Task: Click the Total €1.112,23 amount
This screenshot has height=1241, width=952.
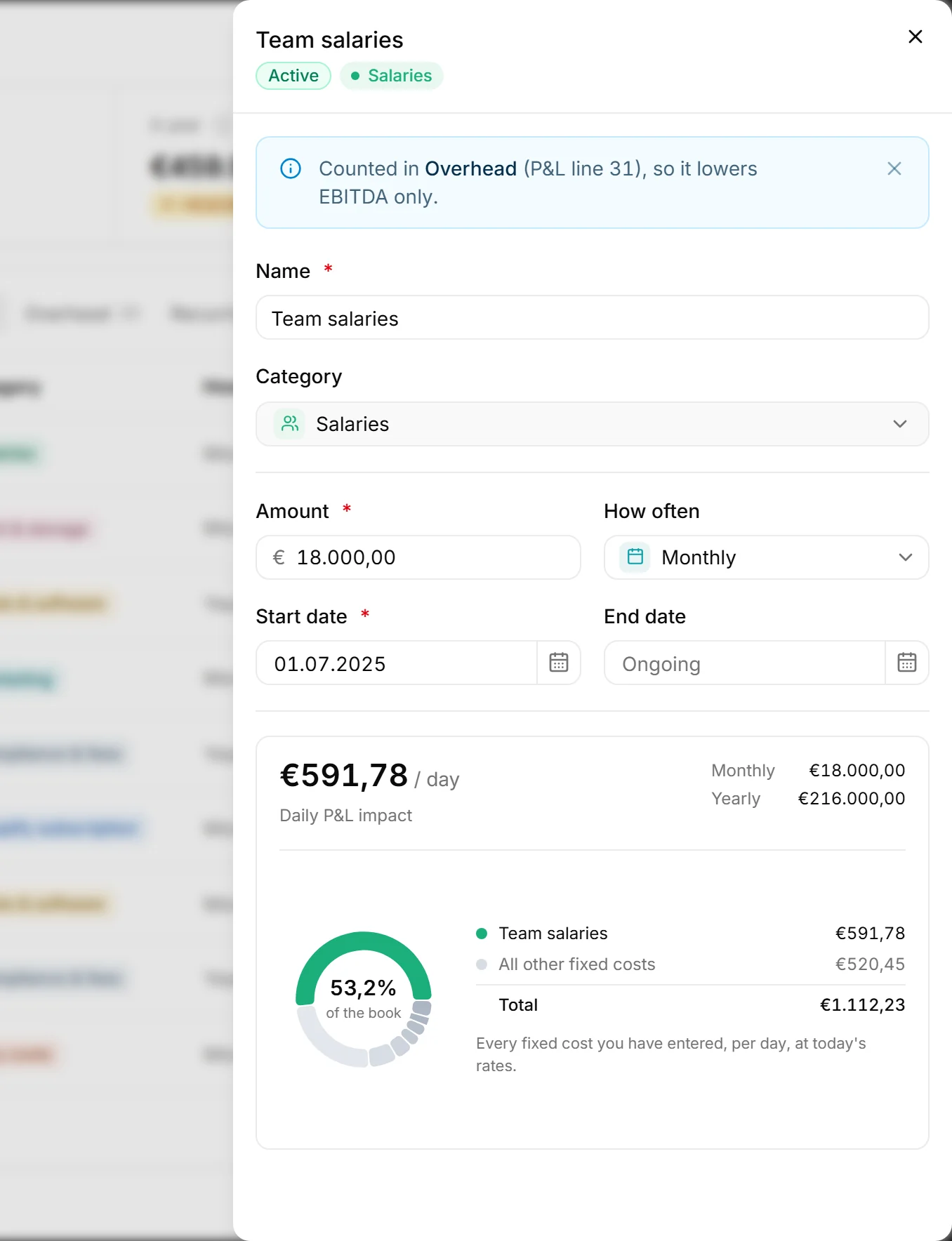Action: click(x=862, y=1005)
